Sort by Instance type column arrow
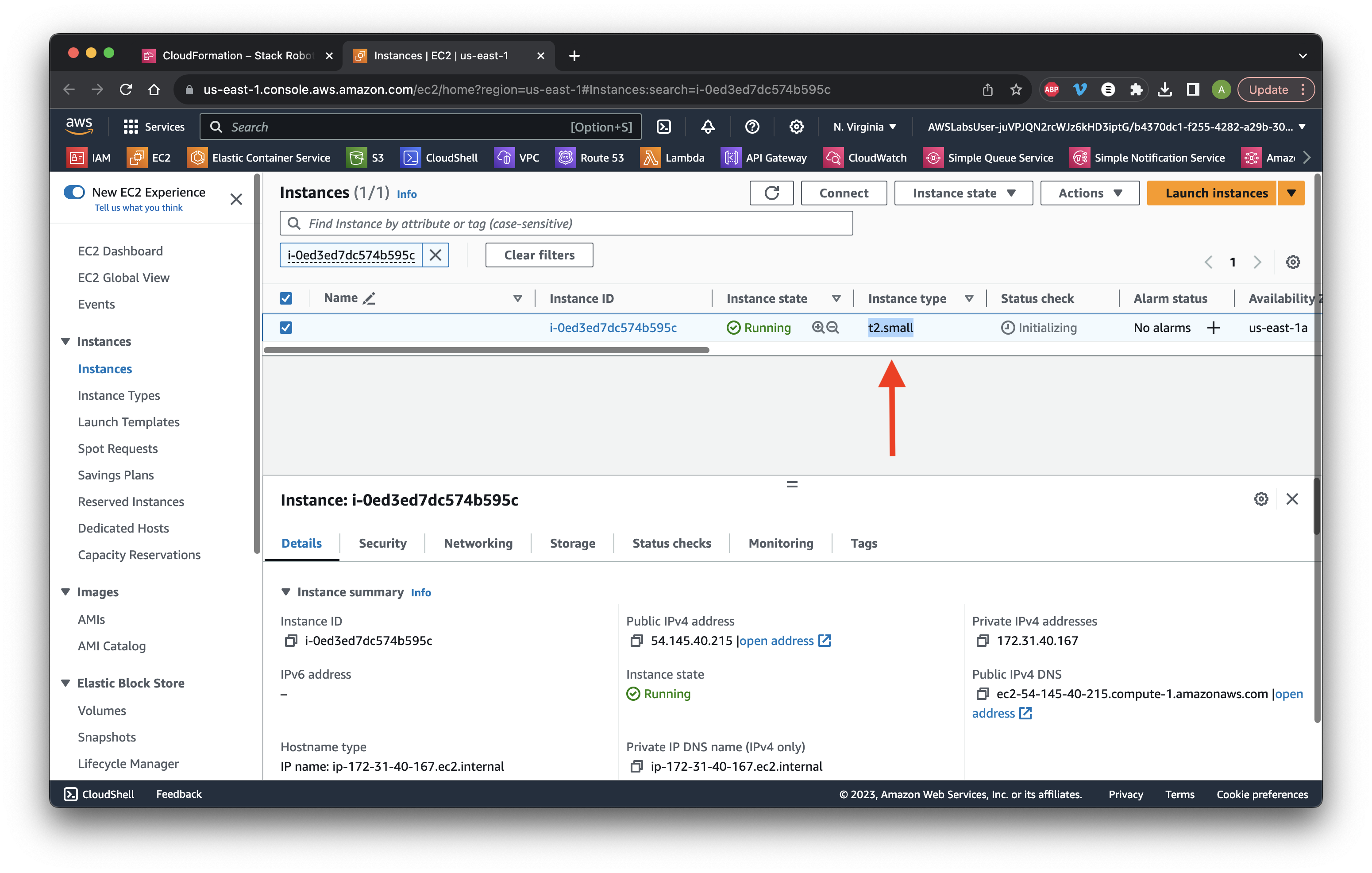 [x=969, y=298]
